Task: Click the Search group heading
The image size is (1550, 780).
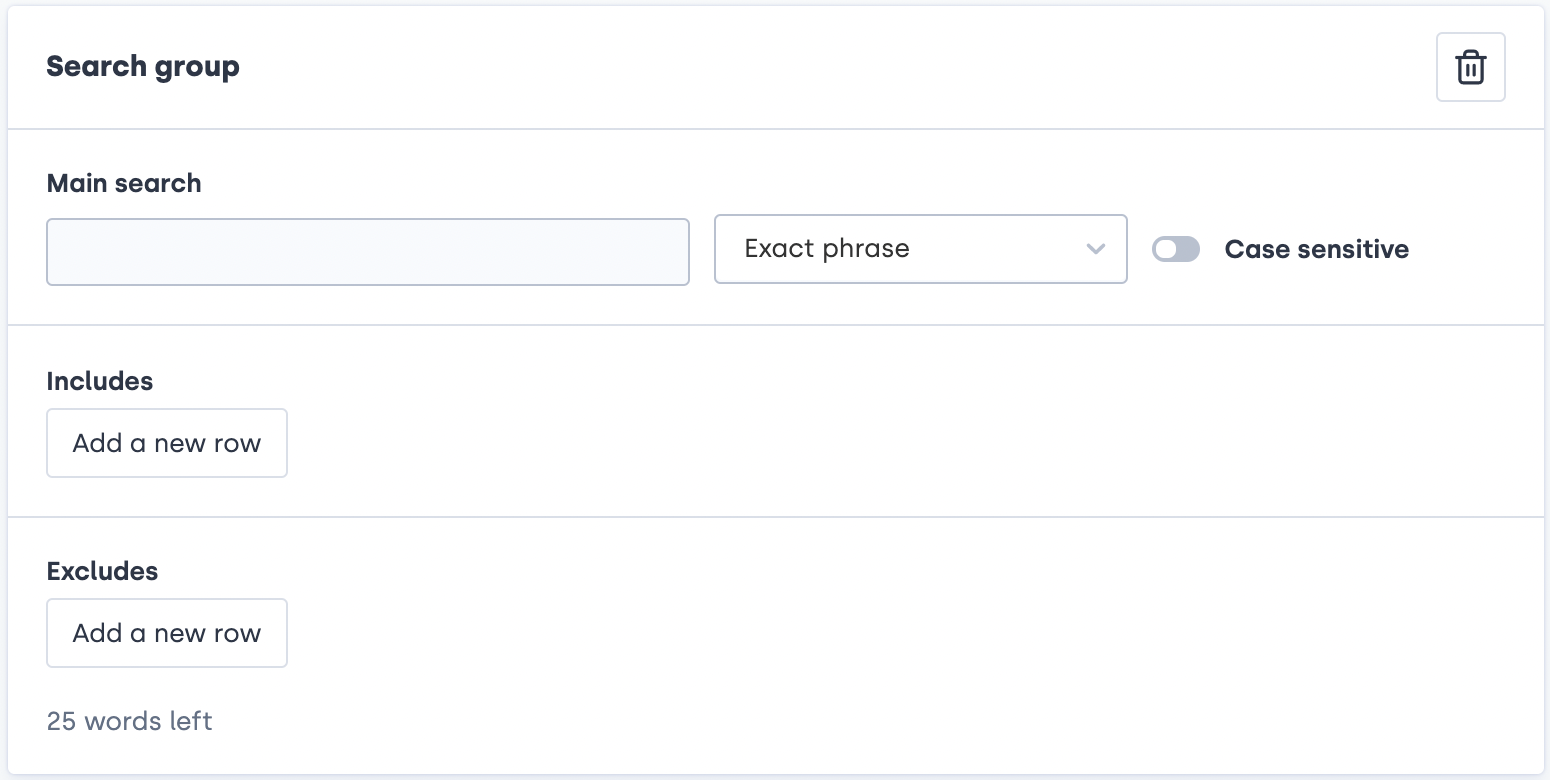Action: point(143,67)
